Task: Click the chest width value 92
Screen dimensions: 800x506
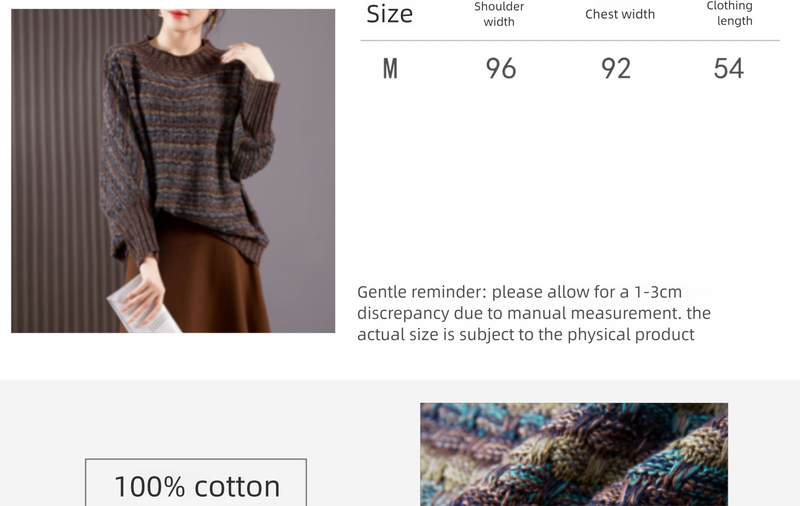Action: (x=616, y=68)
